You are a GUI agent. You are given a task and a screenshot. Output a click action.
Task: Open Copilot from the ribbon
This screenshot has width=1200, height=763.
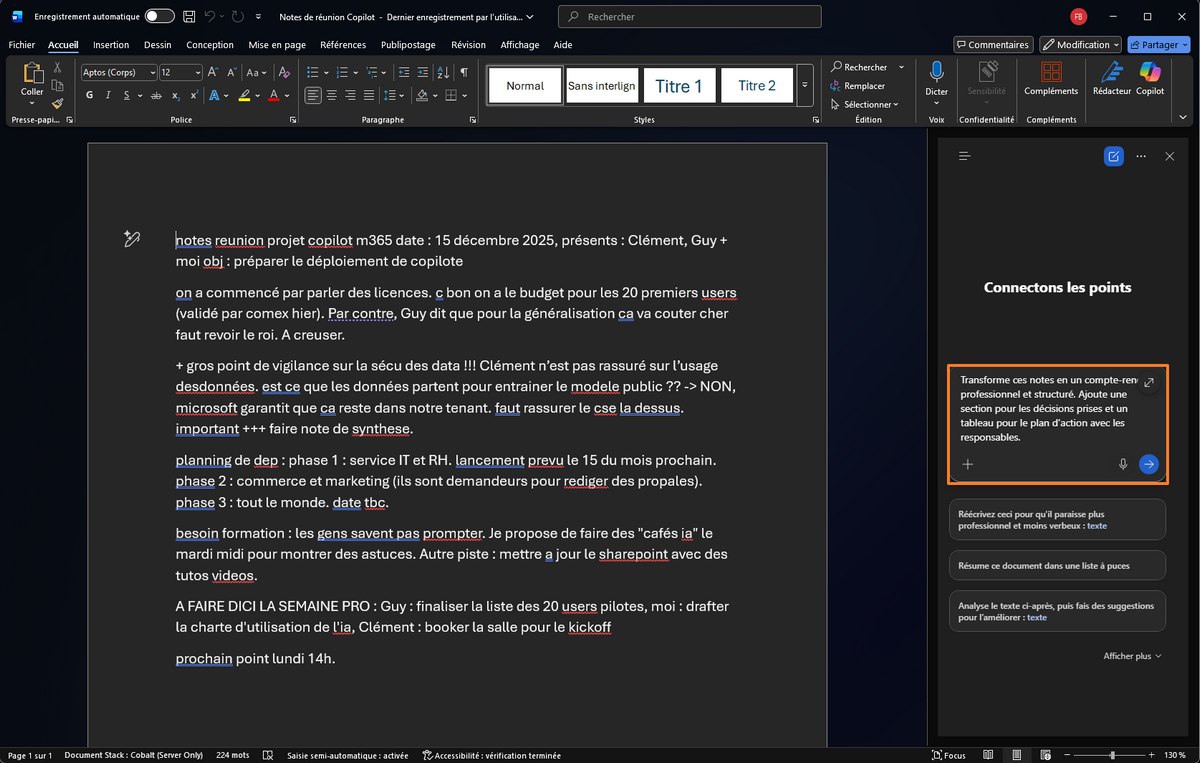click(x=1149, y=78)
